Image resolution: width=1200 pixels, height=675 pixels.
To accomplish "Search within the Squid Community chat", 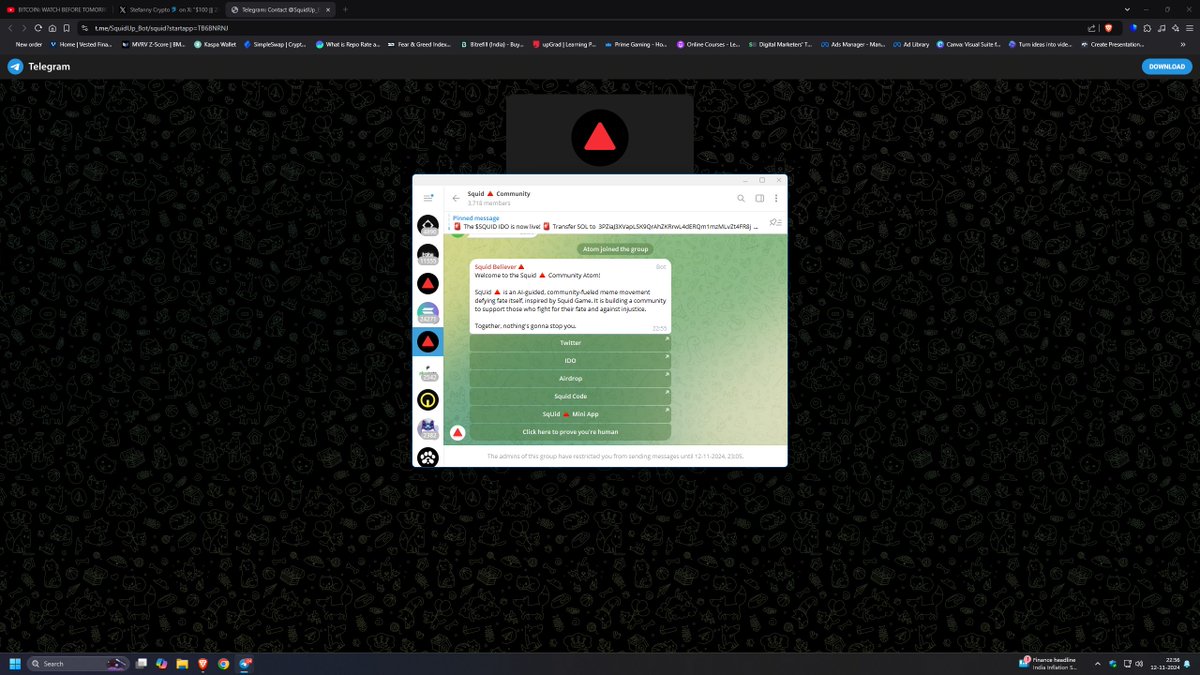I will pyautogui.click(x=741, y=198).
